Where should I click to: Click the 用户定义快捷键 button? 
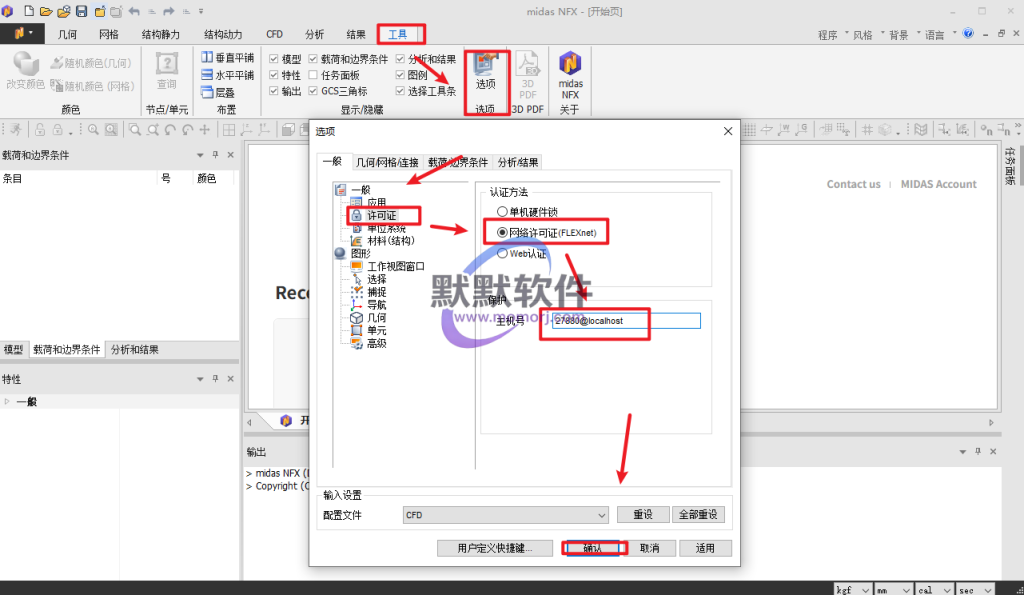coord(494,548)
